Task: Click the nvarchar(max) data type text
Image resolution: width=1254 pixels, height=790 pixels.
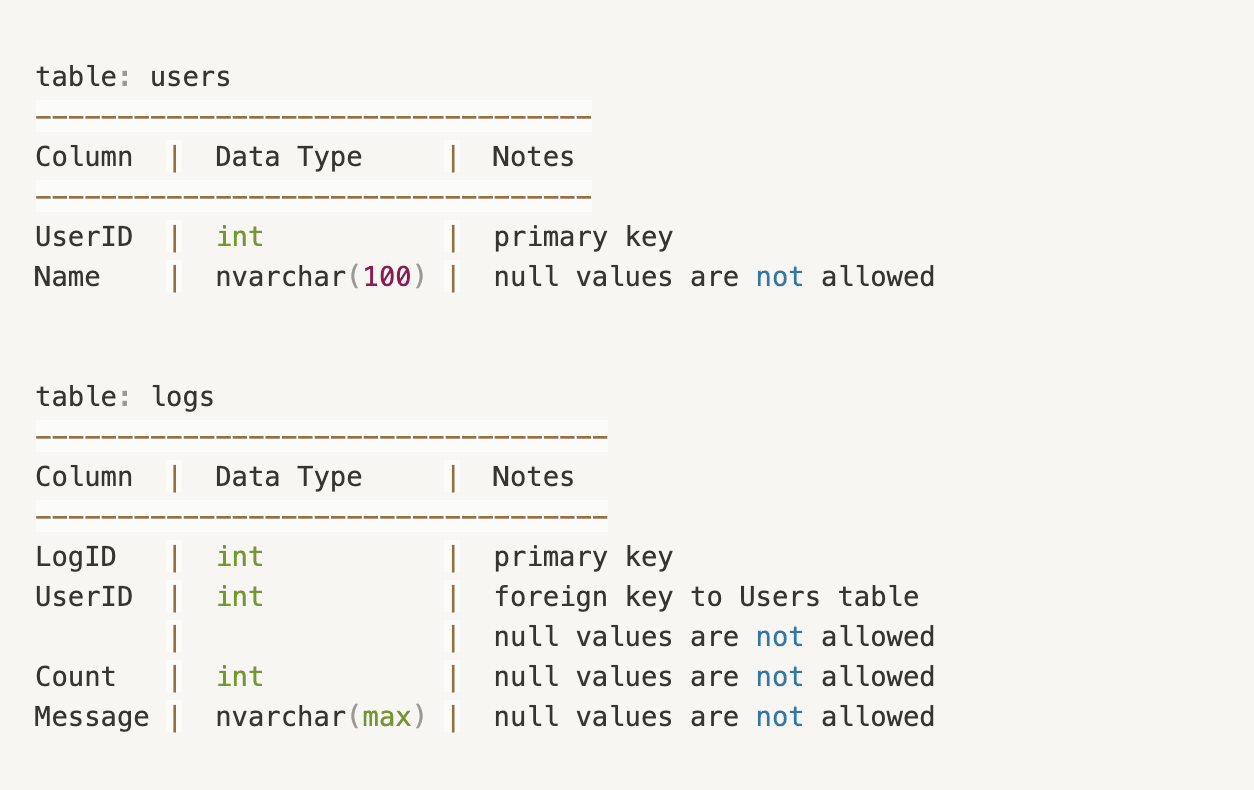Action: coord(321,717)
